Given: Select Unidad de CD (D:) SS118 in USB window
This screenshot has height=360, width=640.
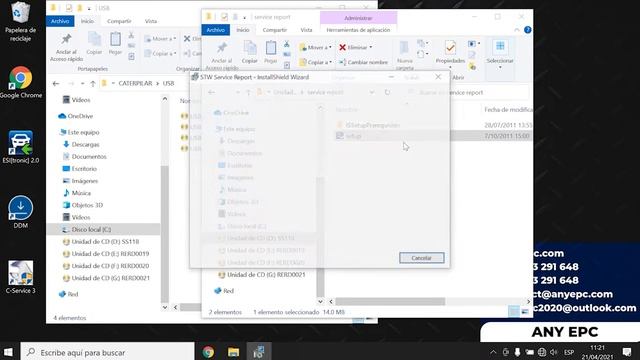Looking at the screenshot, I should [100, 242].
